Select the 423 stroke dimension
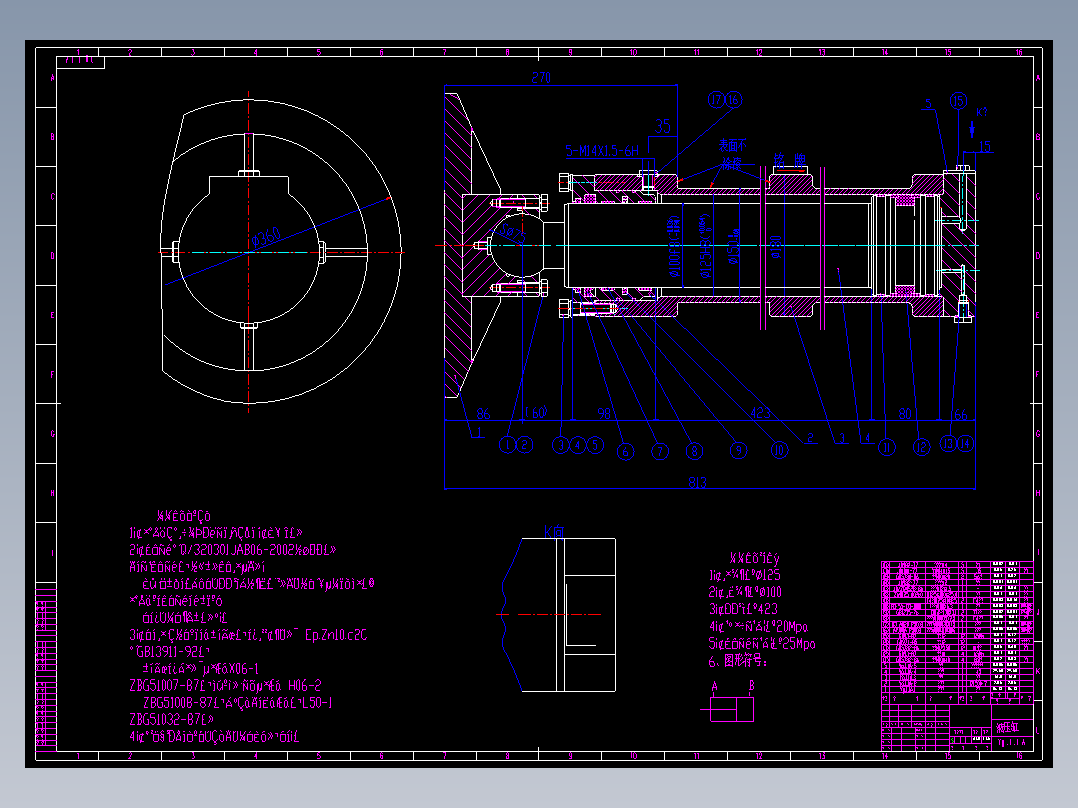The image size is (1078, 808). click(760, 413)
